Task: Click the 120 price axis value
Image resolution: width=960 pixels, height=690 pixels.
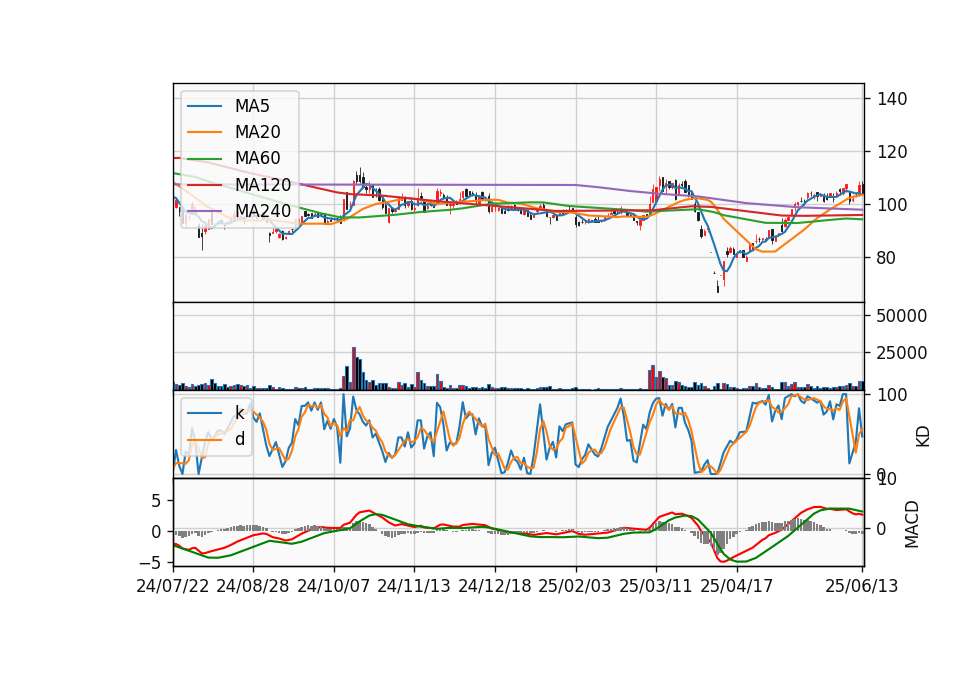Action: pyautogui.click(x=891, y=152)
